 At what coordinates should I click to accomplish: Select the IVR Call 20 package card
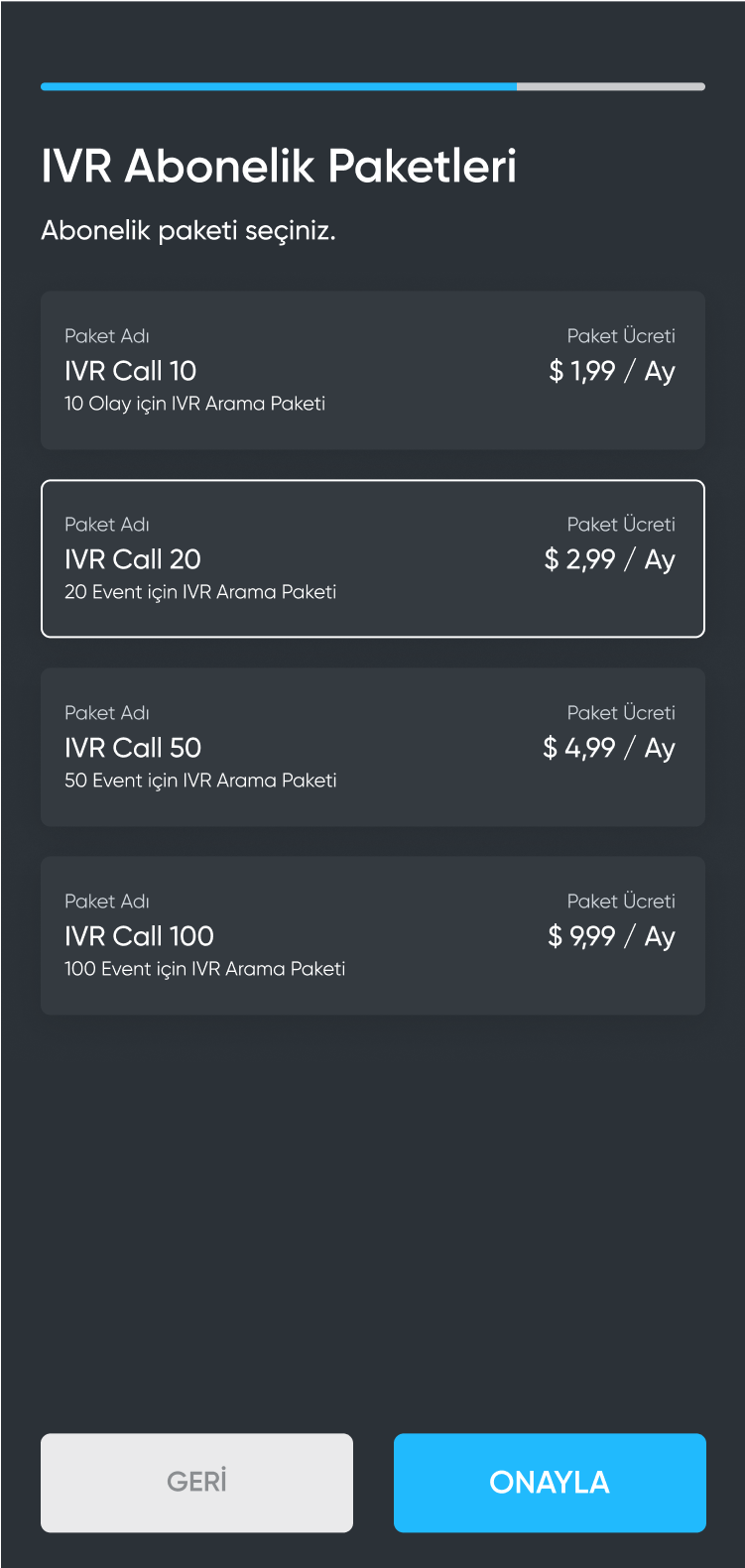pos(373,558)
